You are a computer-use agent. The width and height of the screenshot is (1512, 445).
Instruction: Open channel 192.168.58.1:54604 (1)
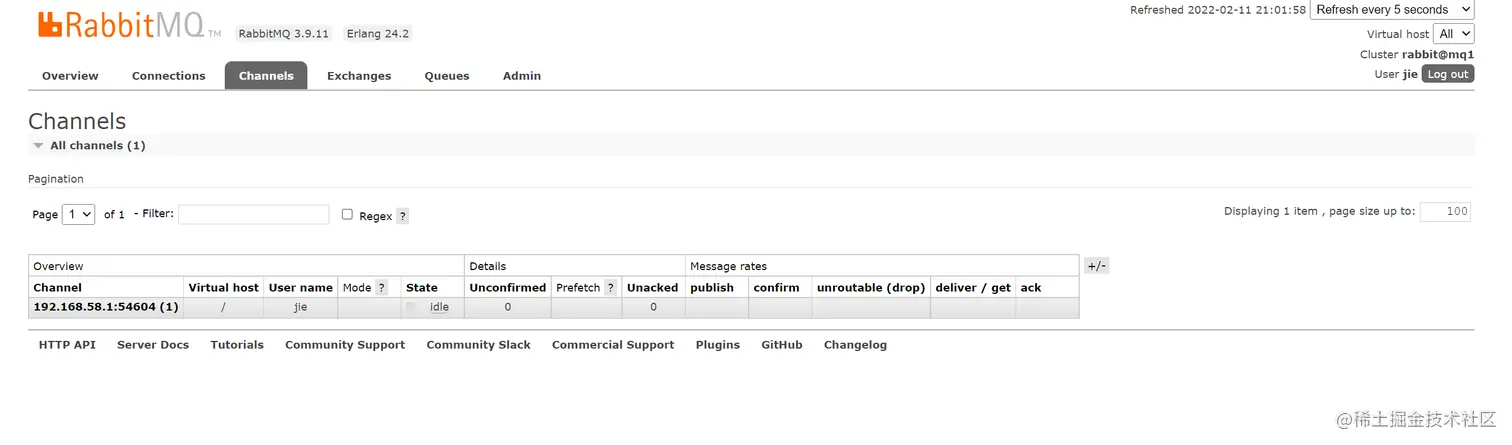click(106, 307)
